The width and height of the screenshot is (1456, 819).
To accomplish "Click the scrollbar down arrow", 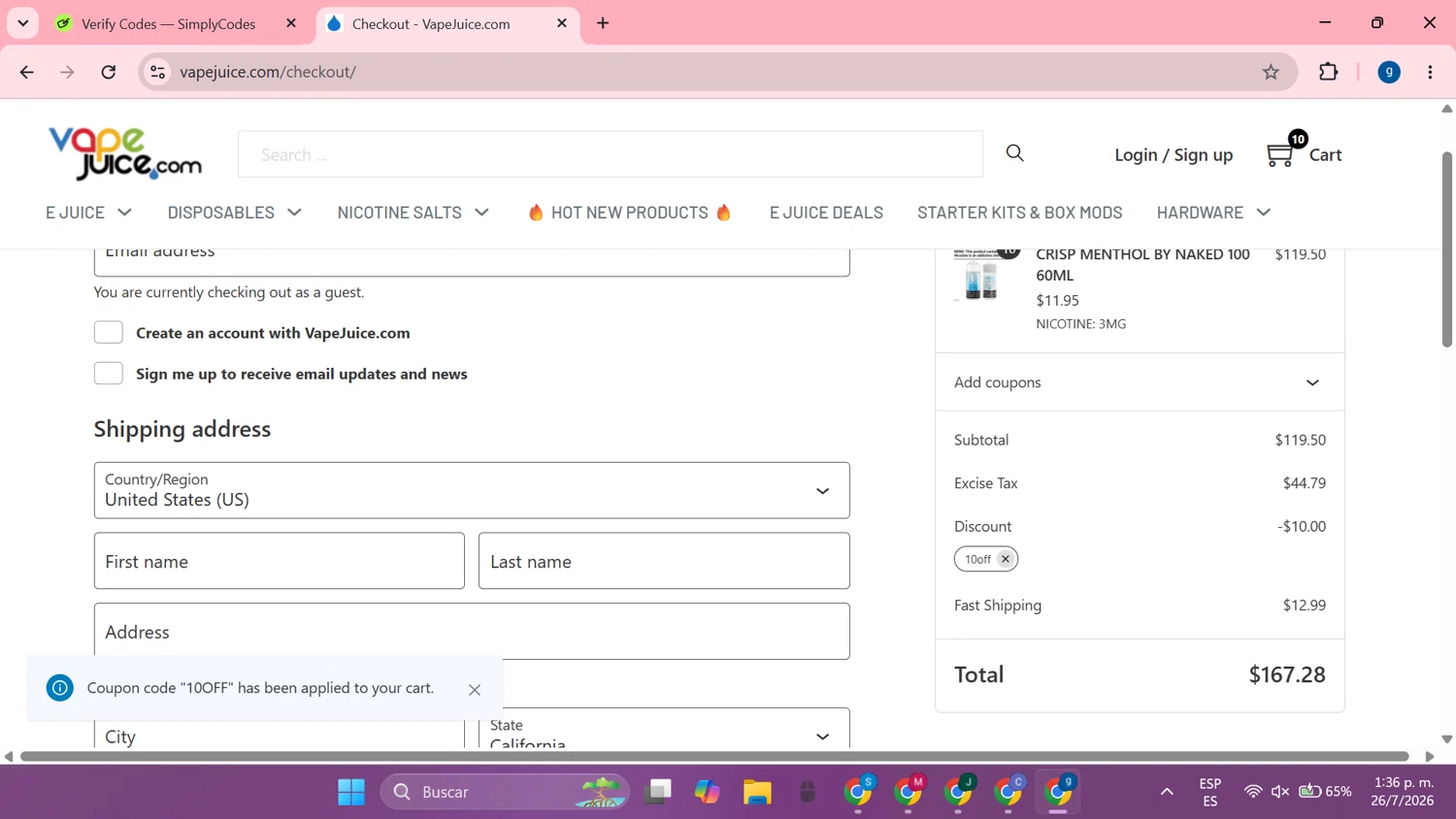I will [x=1447, y=738].
